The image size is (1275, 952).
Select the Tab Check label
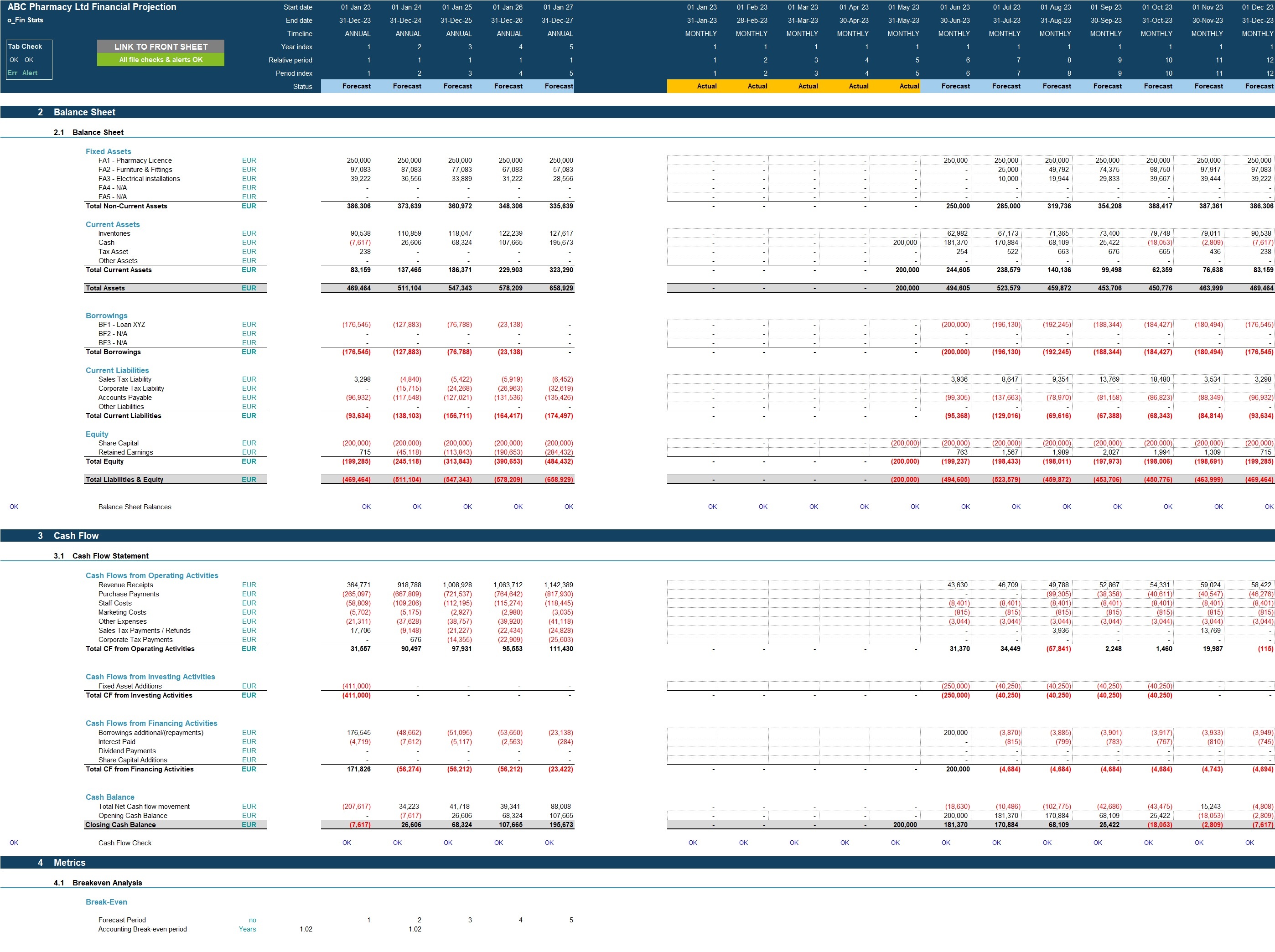click(25, 47)
